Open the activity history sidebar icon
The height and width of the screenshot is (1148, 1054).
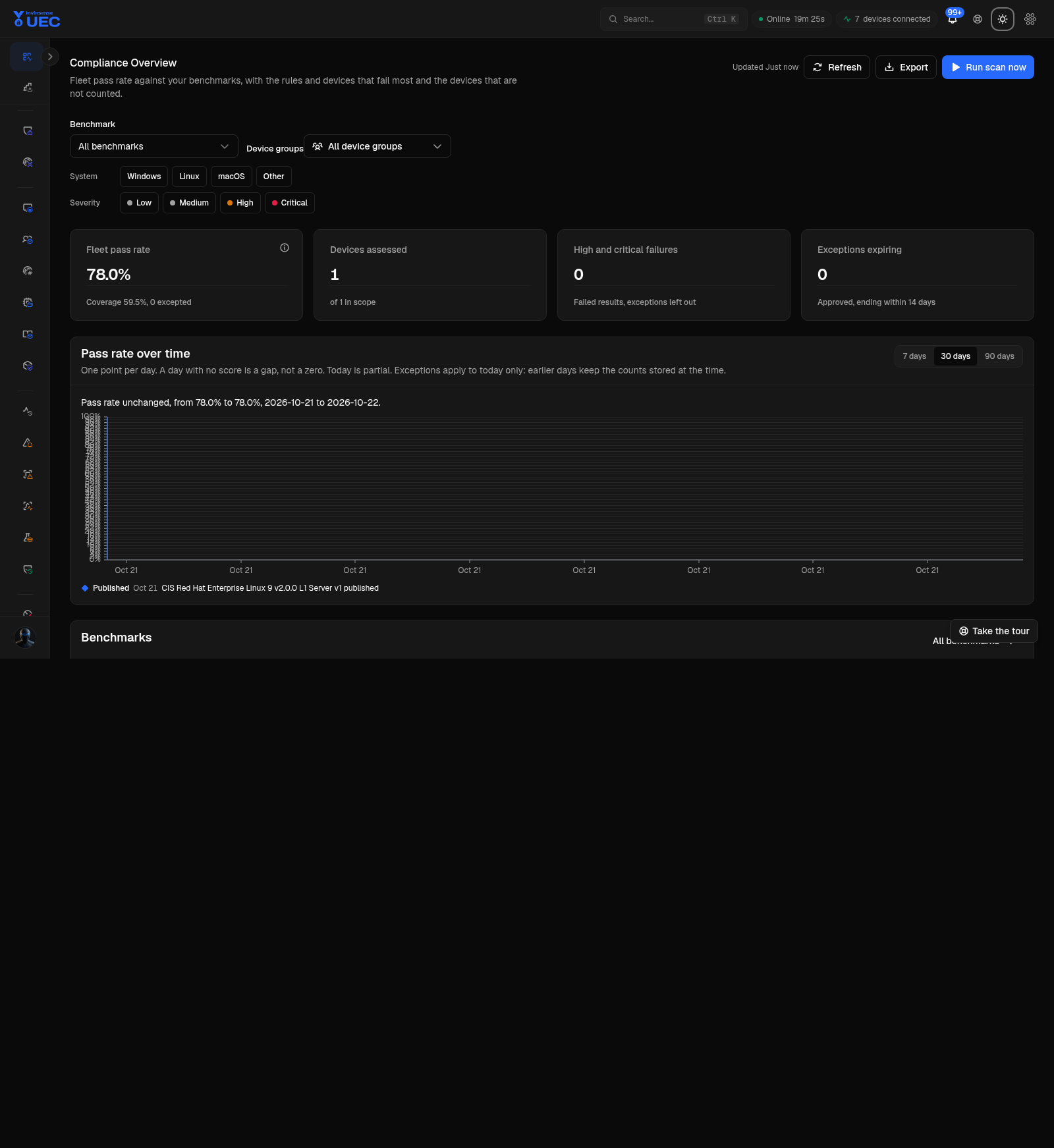point(28,411)
